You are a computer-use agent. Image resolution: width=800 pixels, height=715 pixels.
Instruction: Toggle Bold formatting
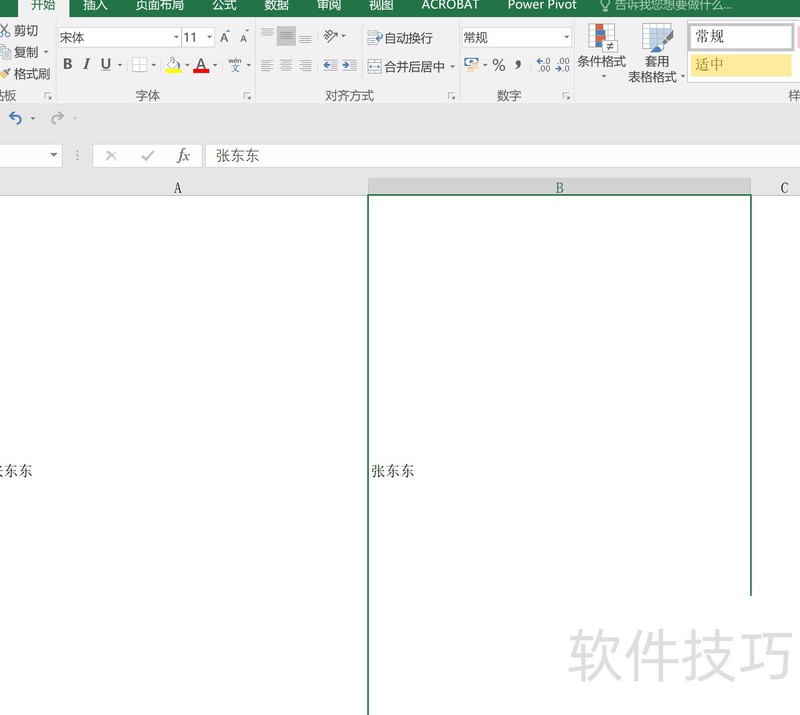[68, 65]
